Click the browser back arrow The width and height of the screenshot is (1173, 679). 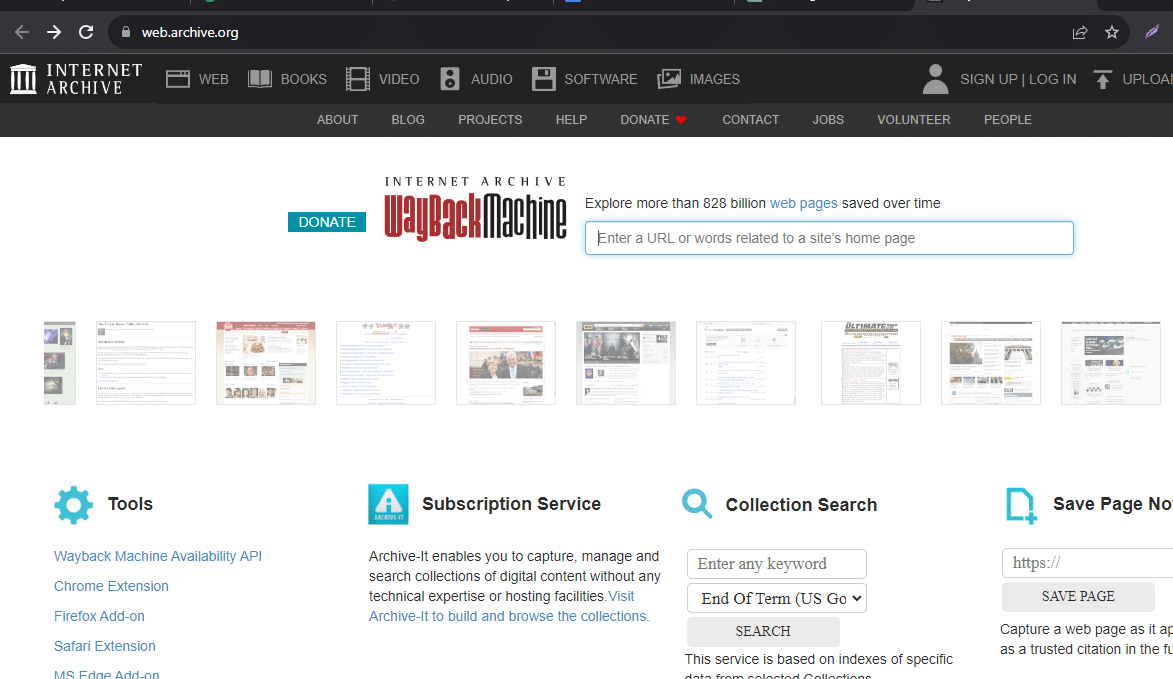pos(22,32)
